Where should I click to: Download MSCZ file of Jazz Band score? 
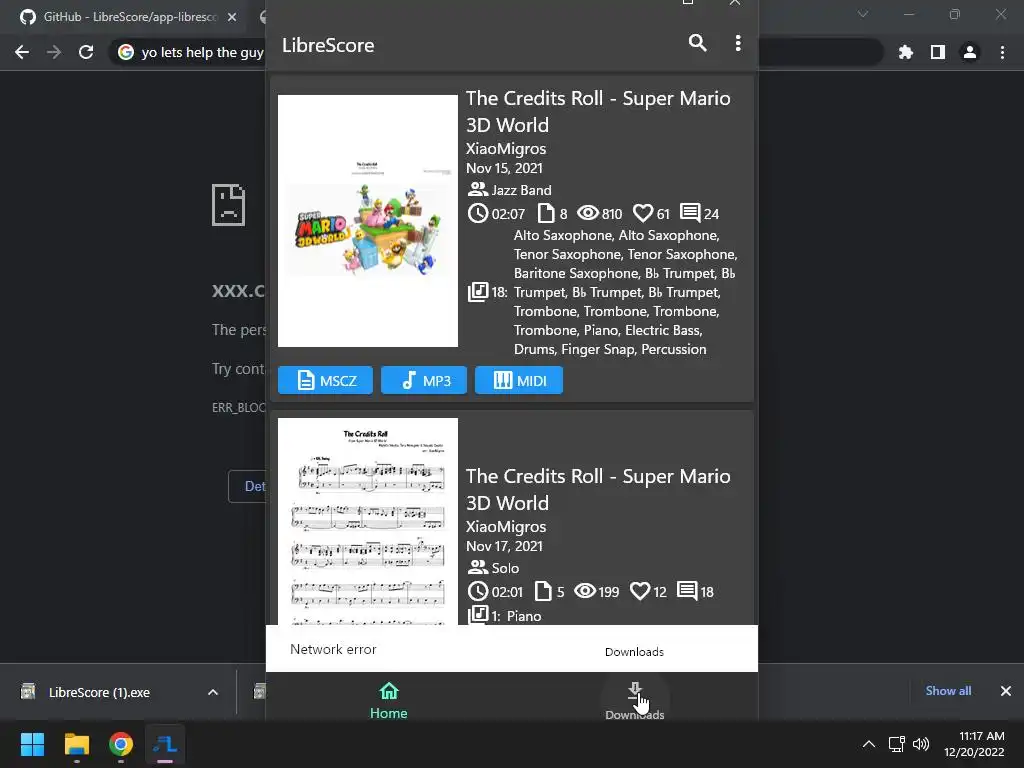(x=325, y=380)
